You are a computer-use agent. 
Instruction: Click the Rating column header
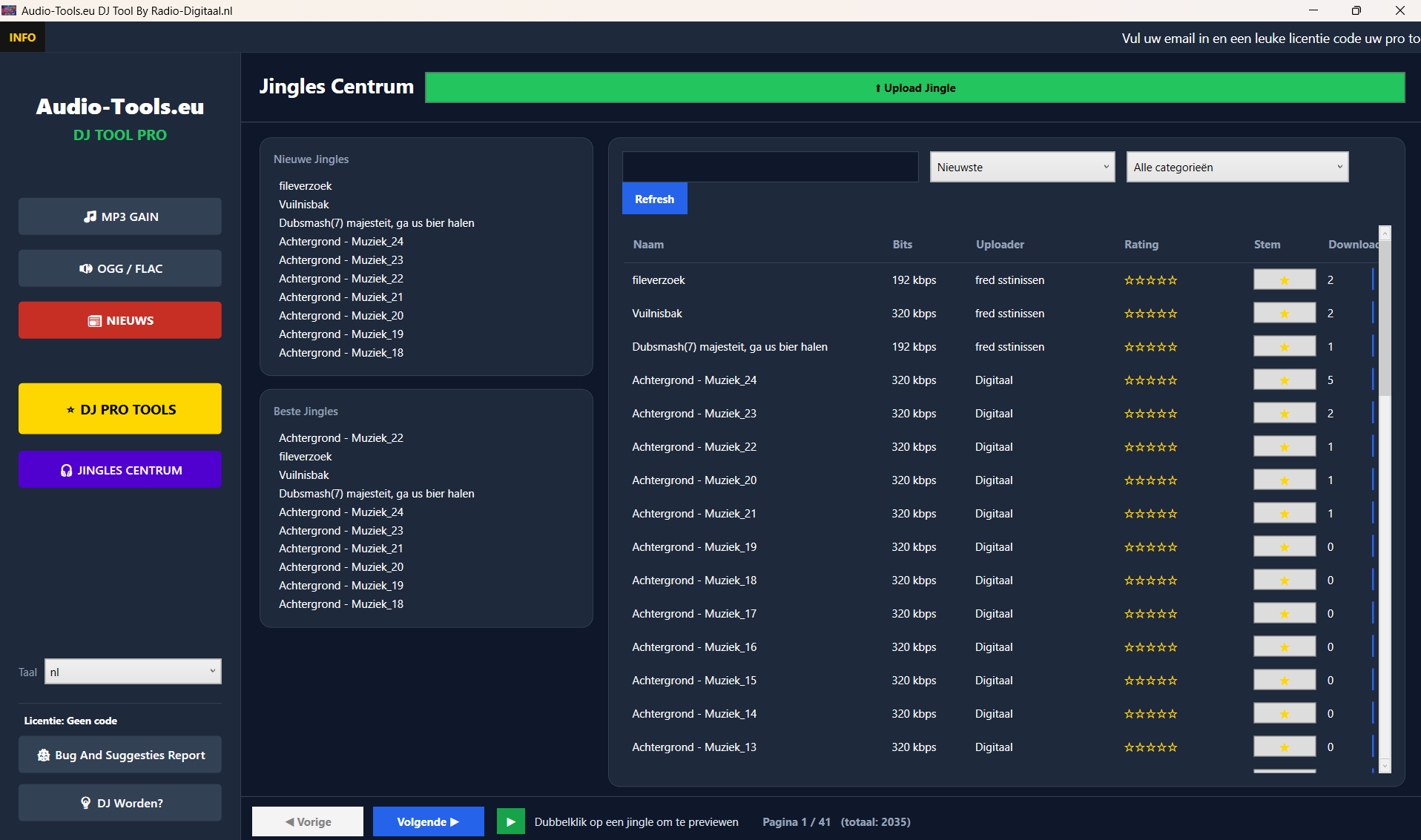1141,244
